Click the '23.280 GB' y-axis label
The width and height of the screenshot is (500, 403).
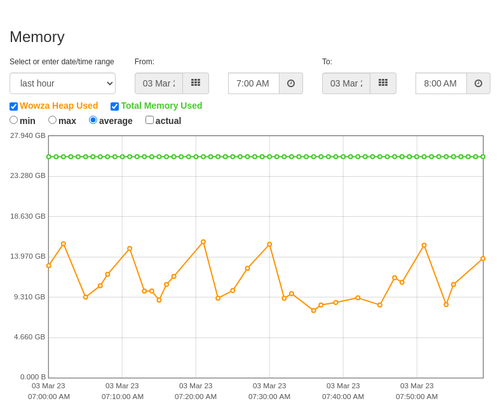(x=28, y=176)
